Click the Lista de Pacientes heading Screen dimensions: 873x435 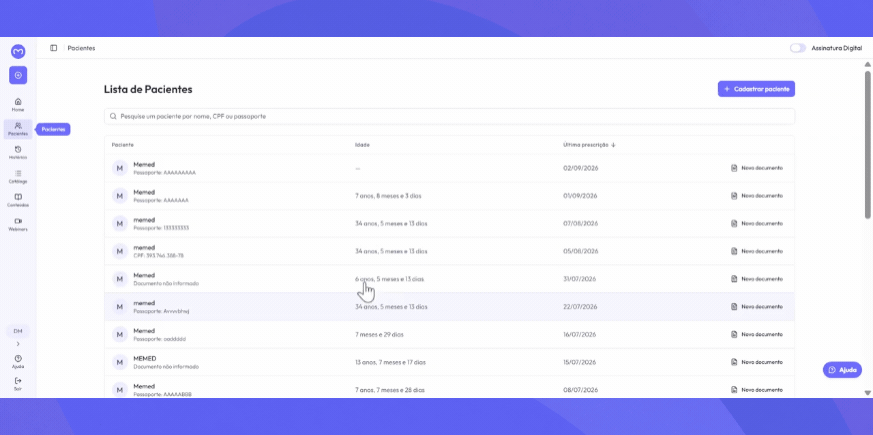(148, 89)
